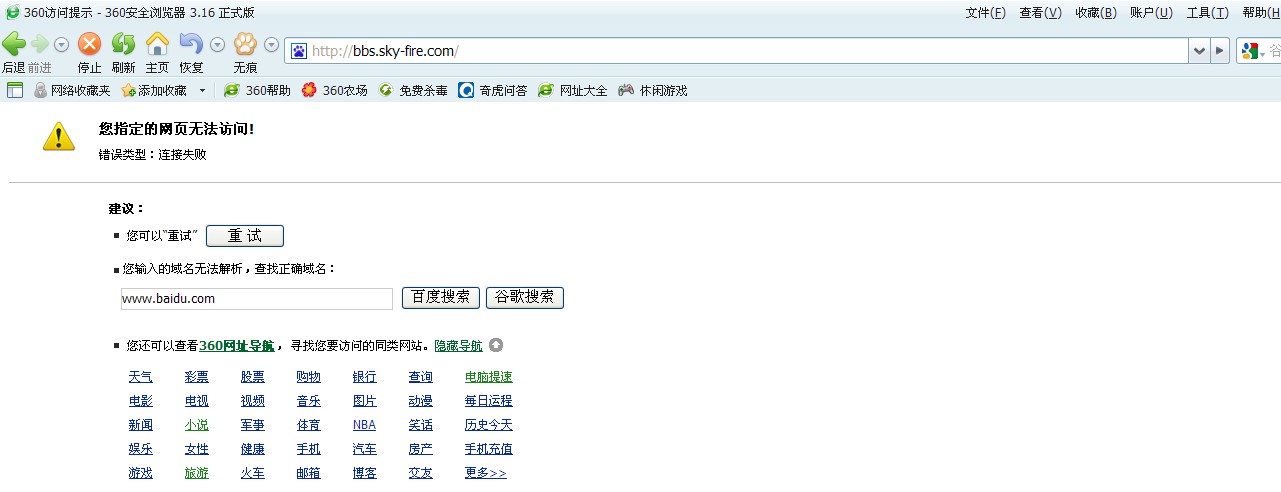Open the 休闲游戏 bookmark
Viewport: 1281px width, 492px height.
(x=653, y=90)
